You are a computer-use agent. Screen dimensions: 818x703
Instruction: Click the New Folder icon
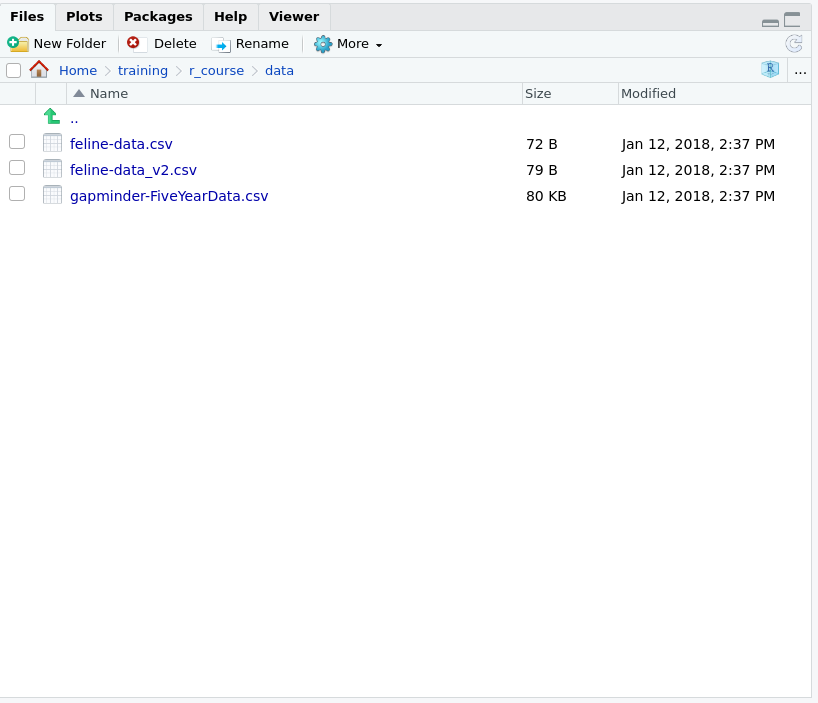tap(18, 44)
